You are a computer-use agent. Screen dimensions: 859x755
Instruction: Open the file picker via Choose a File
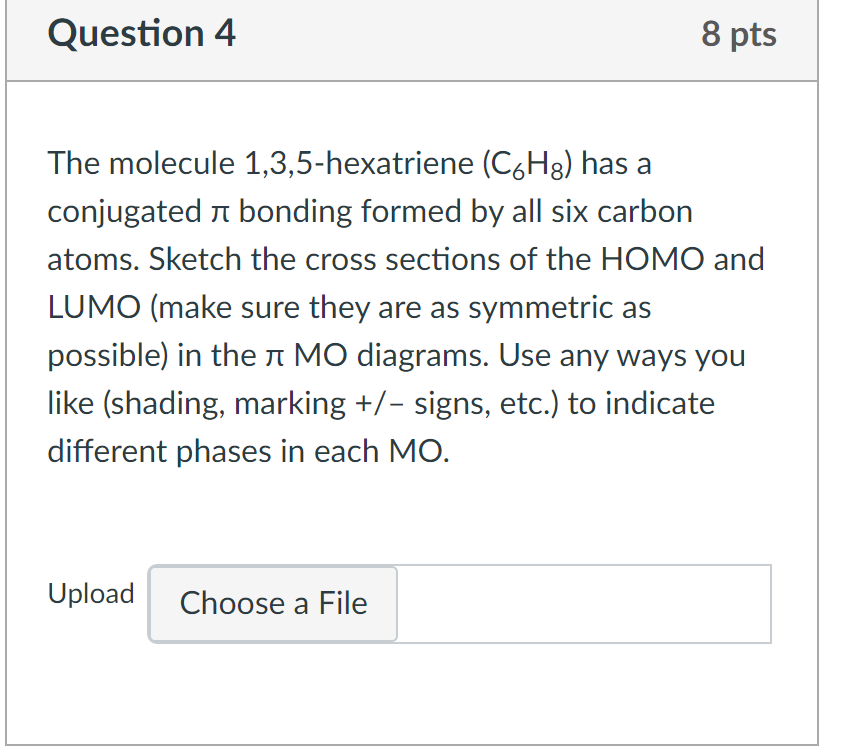tap(271, 604)
